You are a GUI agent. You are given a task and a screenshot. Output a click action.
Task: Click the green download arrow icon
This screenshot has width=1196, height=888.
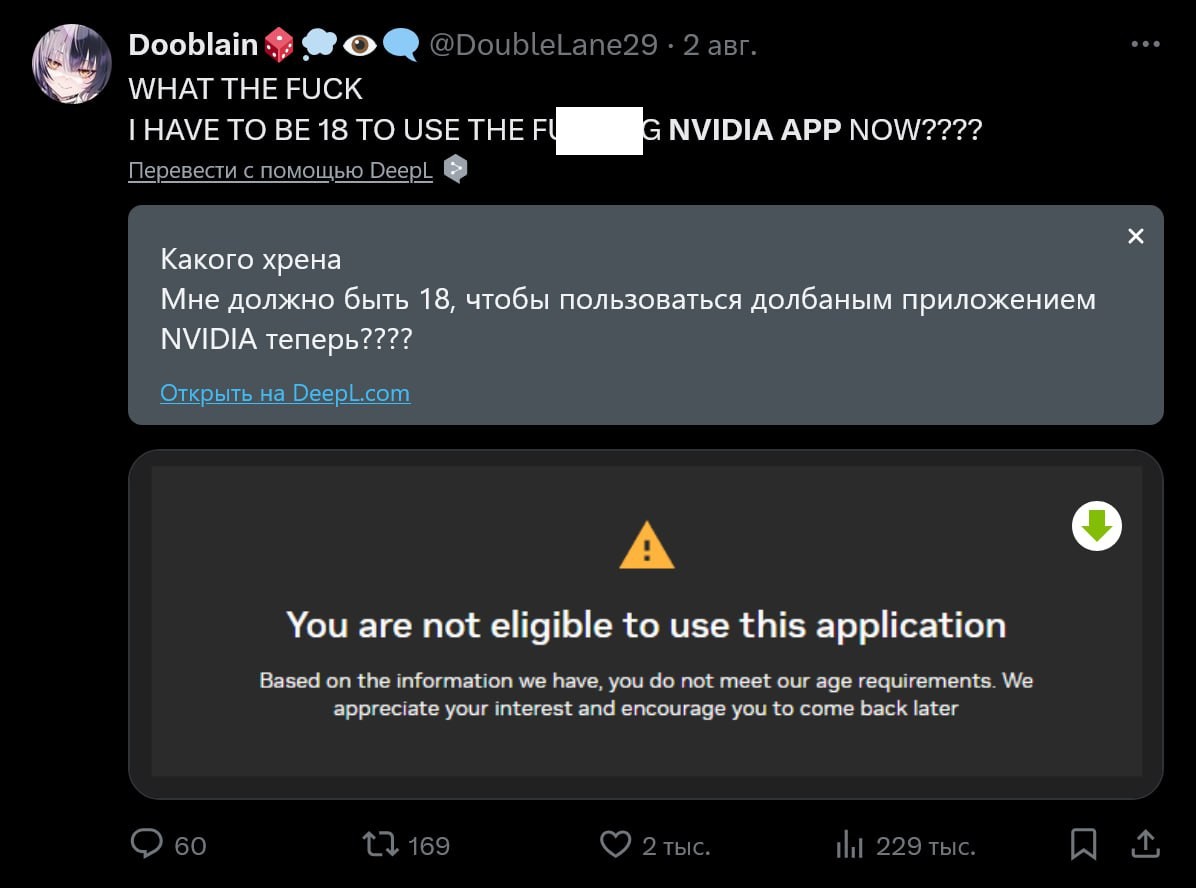click(1097, 525)
